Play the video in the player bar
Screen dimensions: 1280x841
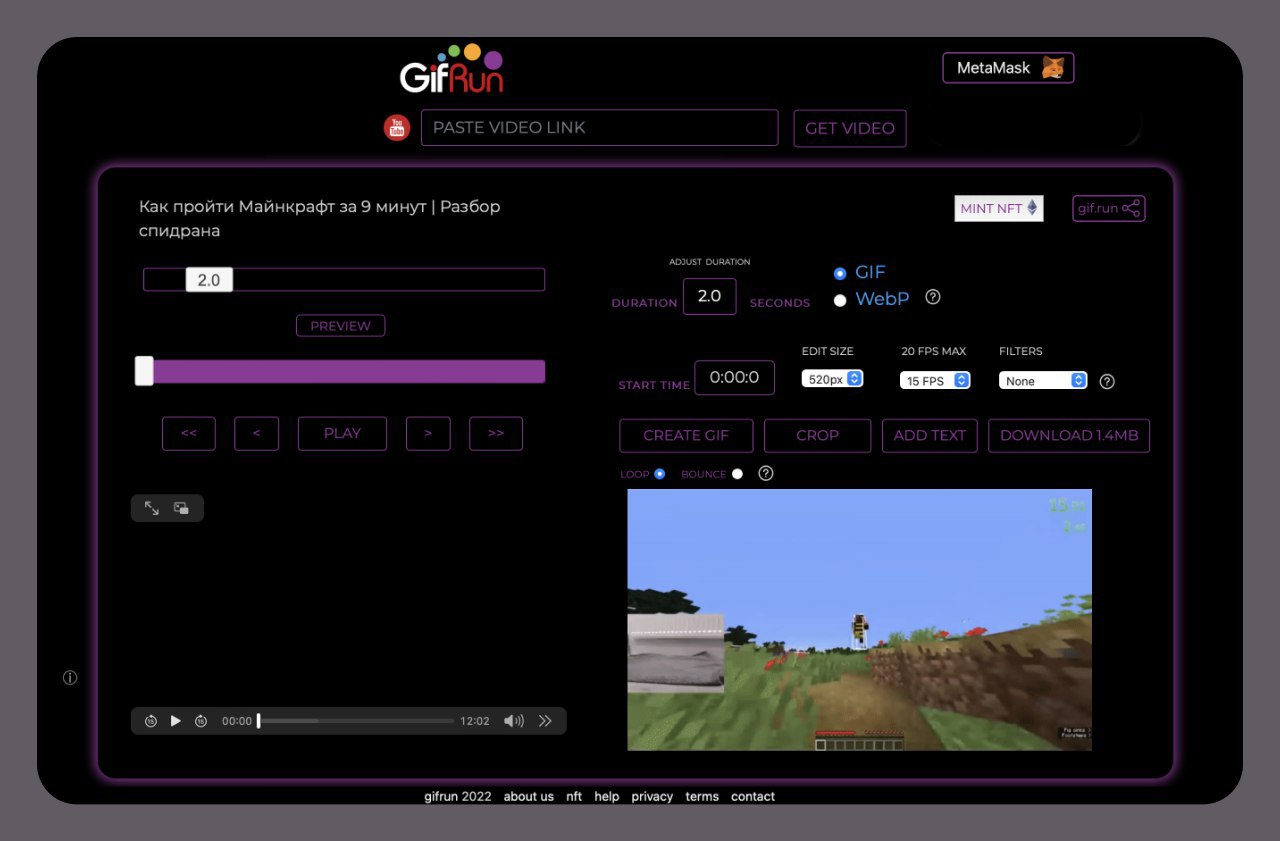pyautogui.click(x=176, y=721)
